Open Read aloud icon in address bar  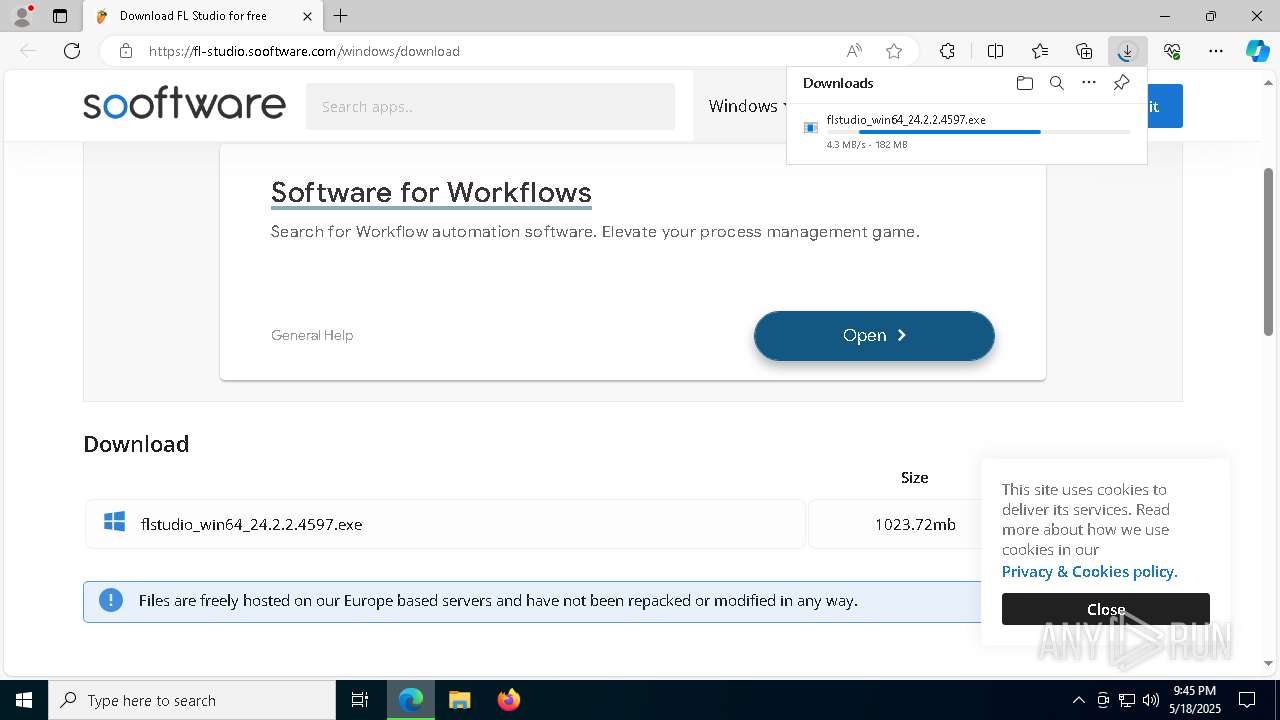854,51
